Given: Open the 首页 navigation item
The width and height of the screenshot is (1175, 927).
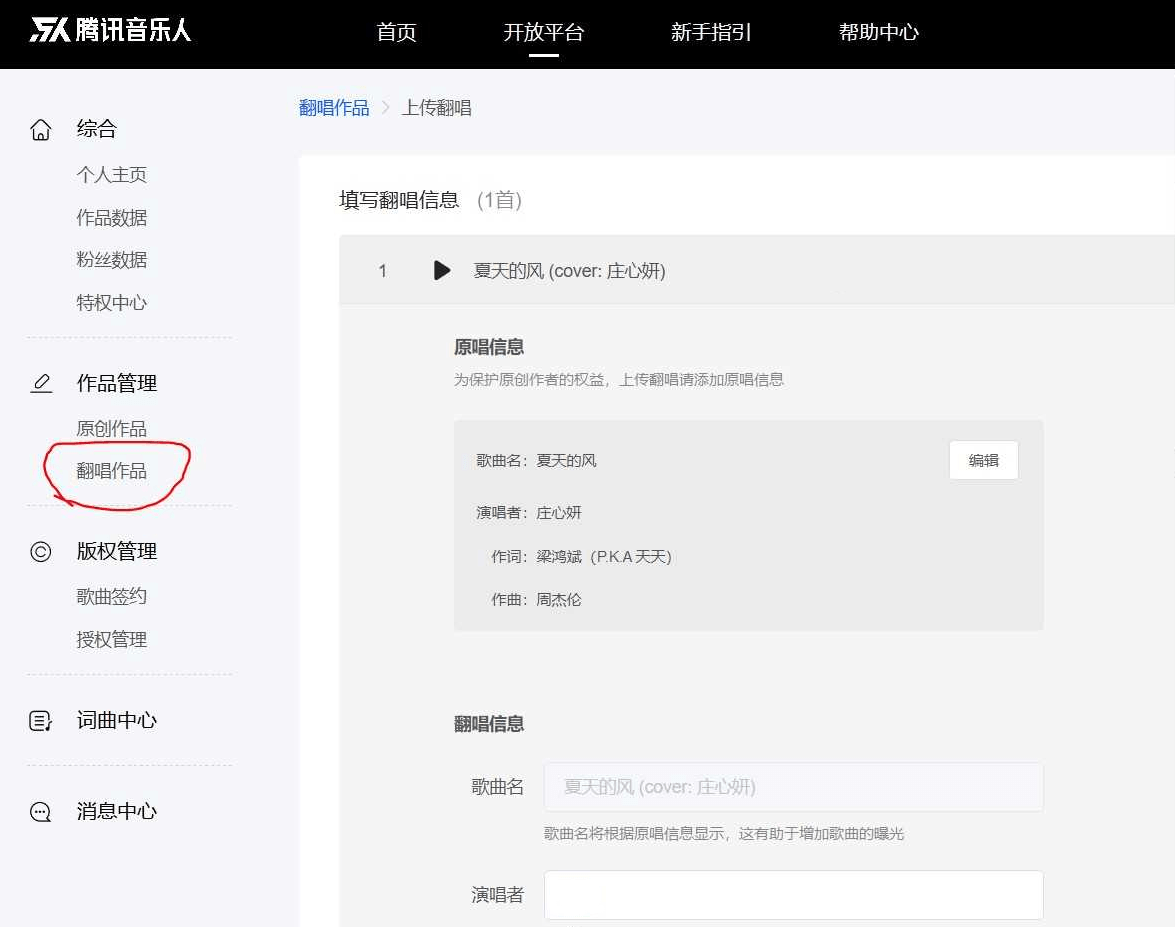Looking at the screenshot, I should click(x=396, y=32).
